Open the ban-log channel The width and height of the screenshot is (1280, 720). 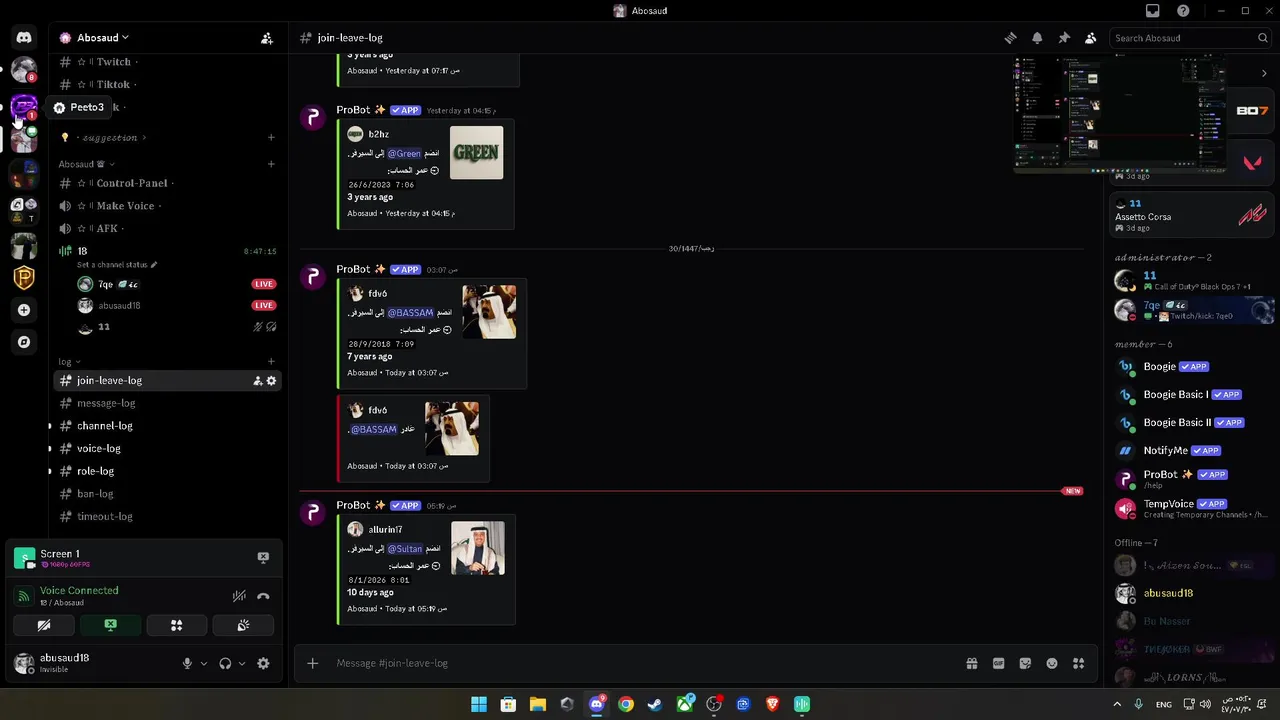(x=168, y=494)
